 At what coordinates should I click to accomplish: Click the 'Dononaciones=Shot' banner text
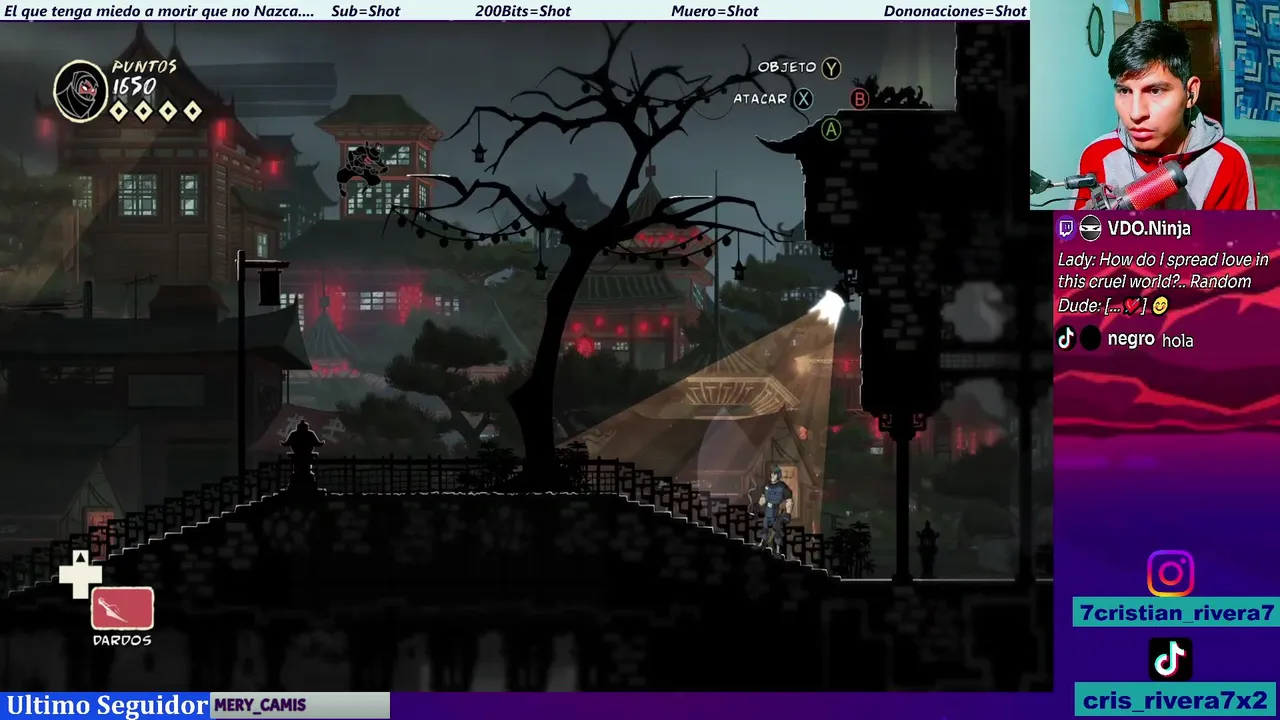coord(955,11)
